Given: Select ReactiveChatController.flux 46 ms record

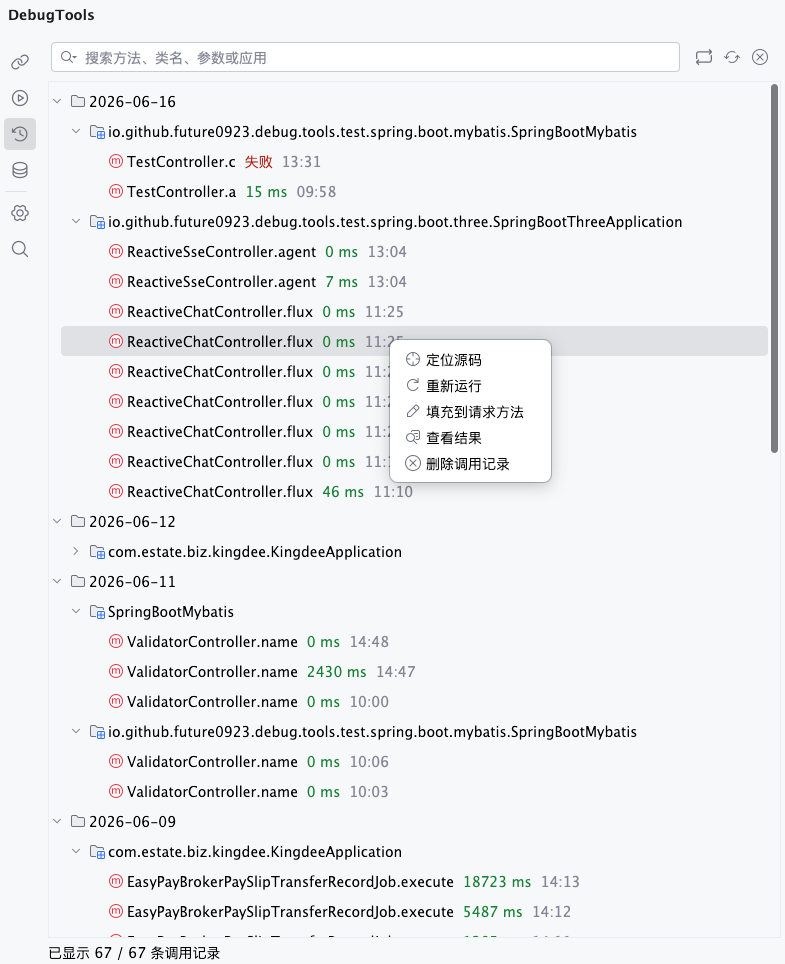Looking at the screenshot, I should pyautogui.click(x=414, y=492).
